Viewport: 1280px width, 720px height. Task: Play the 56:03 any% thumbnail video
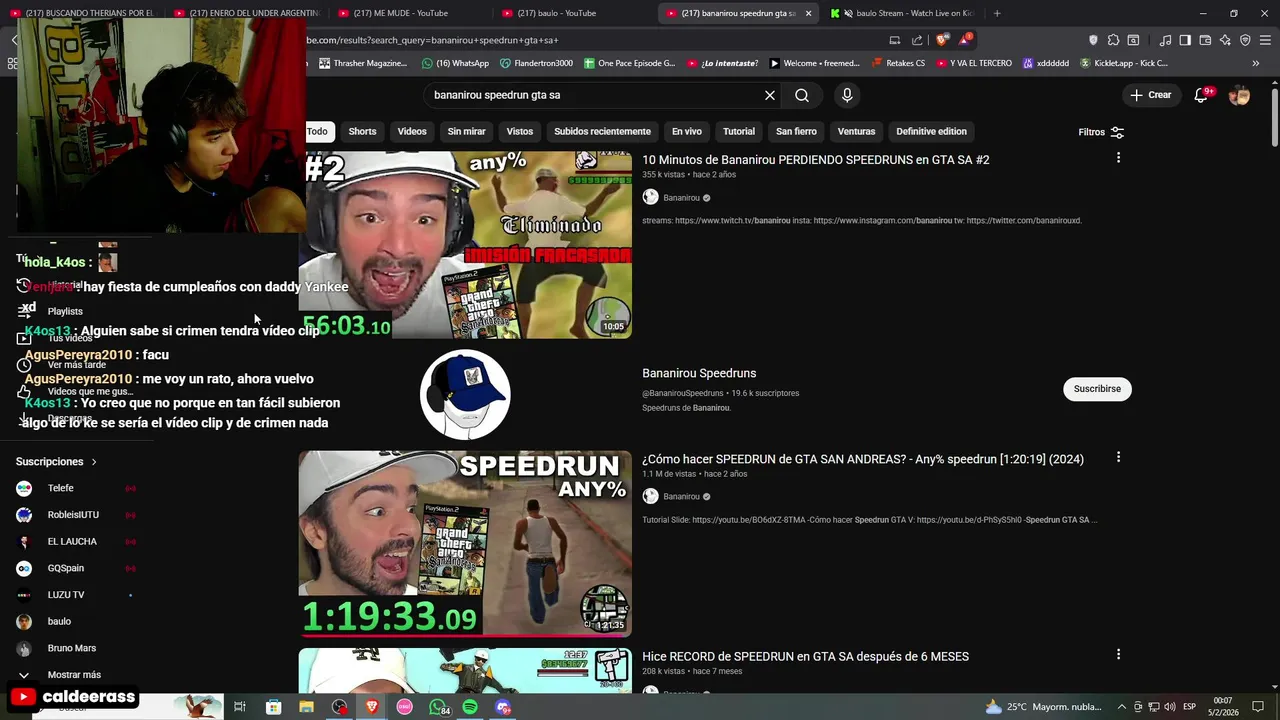(465, 245)
